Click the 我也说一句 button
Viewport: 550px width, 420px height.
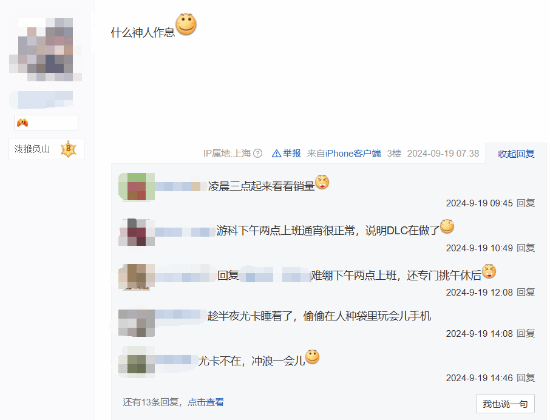(x=505, y=404)
